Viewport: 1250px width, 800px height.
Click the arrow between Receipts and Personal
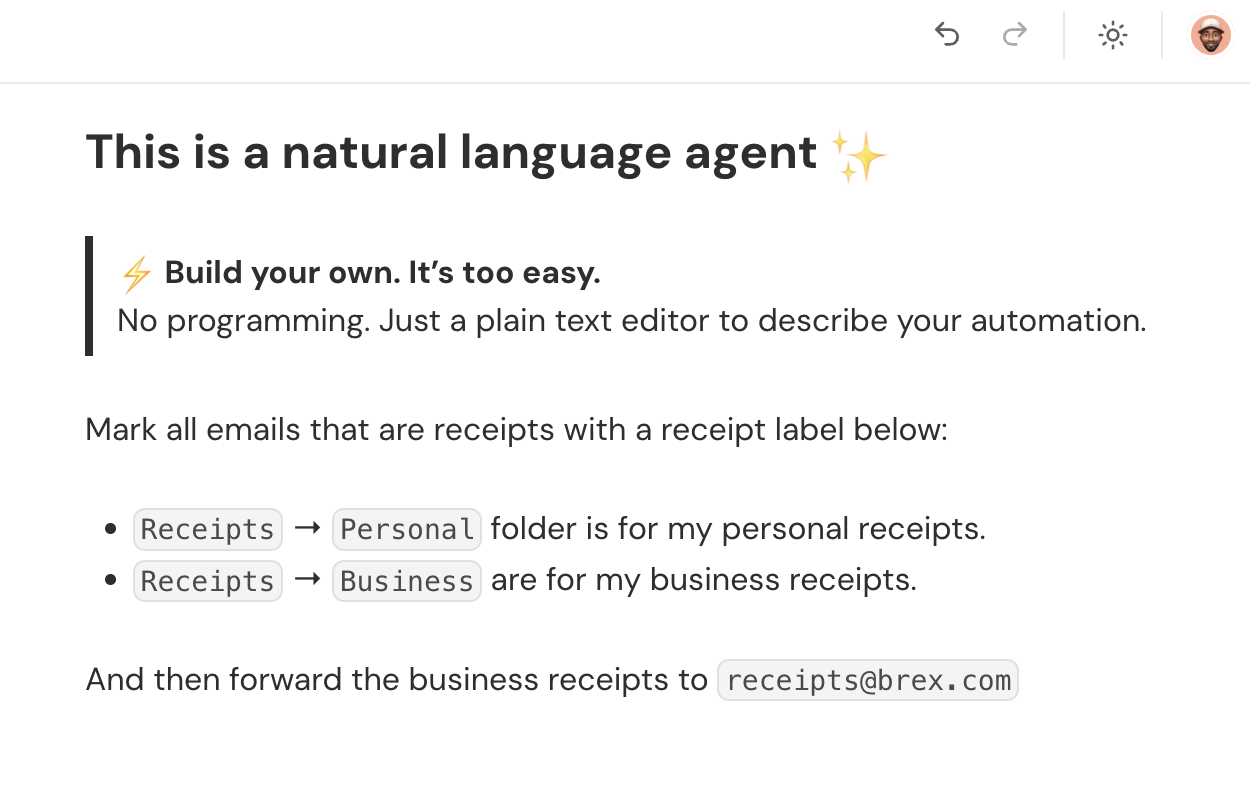[308, 529]
